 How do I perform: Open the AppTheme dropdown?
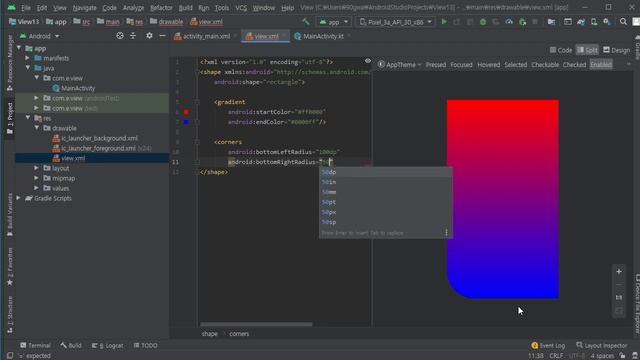tap(400, 64)
